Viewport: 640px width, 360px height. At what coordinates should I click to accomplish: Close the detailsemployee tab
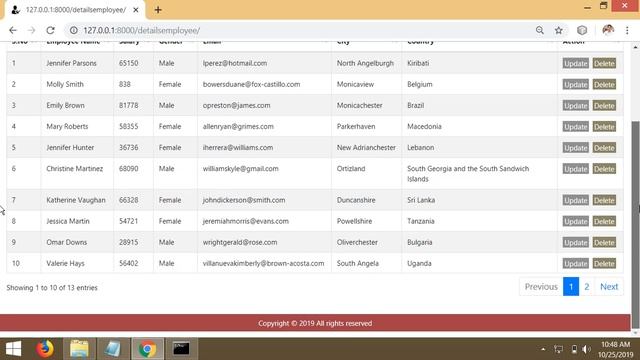[136, 10]
